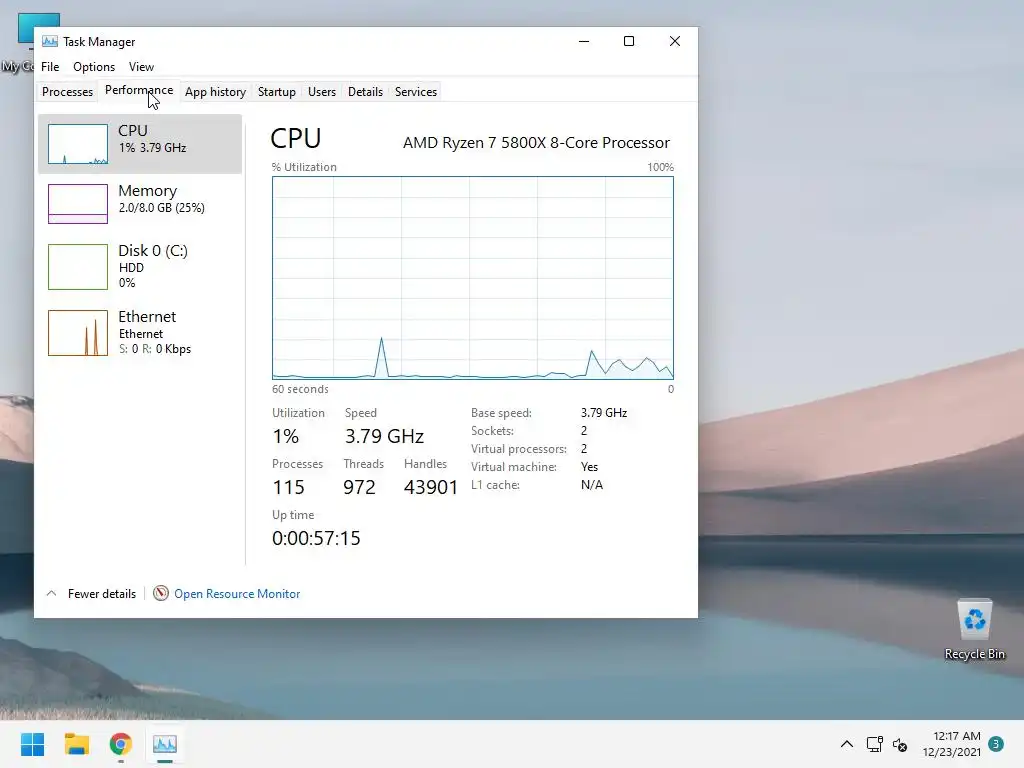The height and width of the screenshot is (768, 1024).
Task: Close the Task Manager window
Action: pyautogui.click(x=675, y=41)
